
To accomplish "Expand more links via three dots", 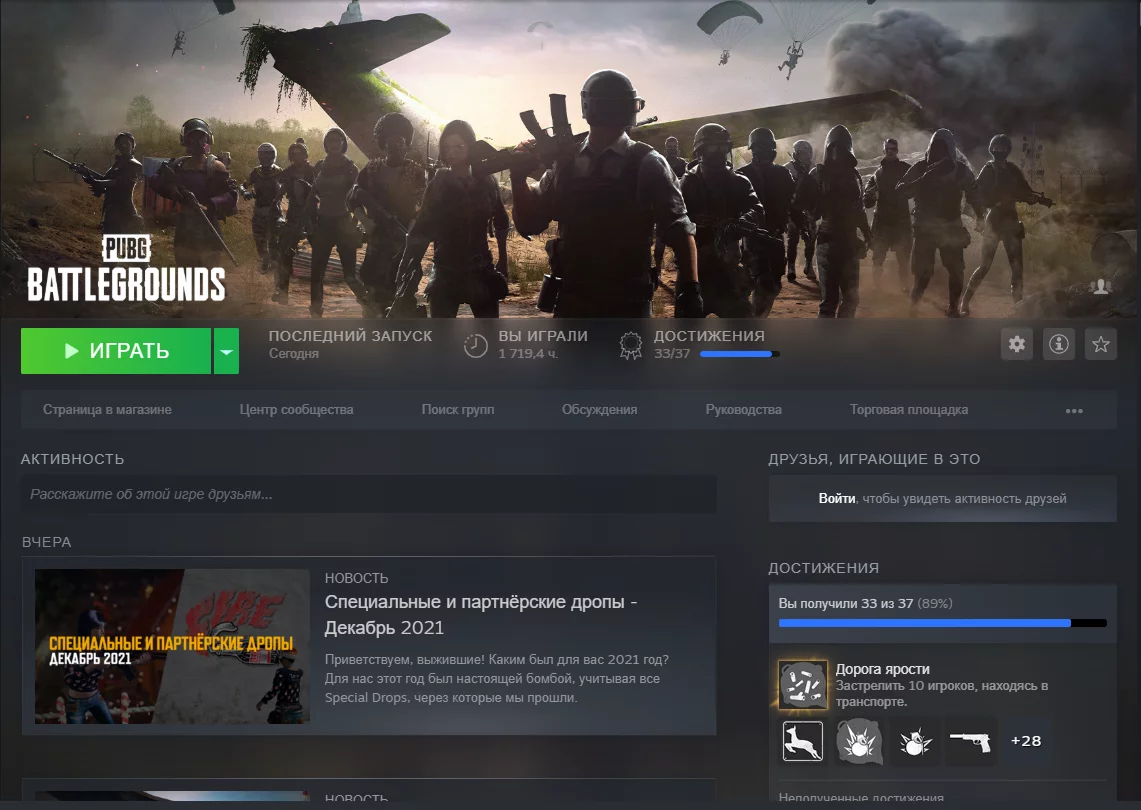I will [1074, 410].
